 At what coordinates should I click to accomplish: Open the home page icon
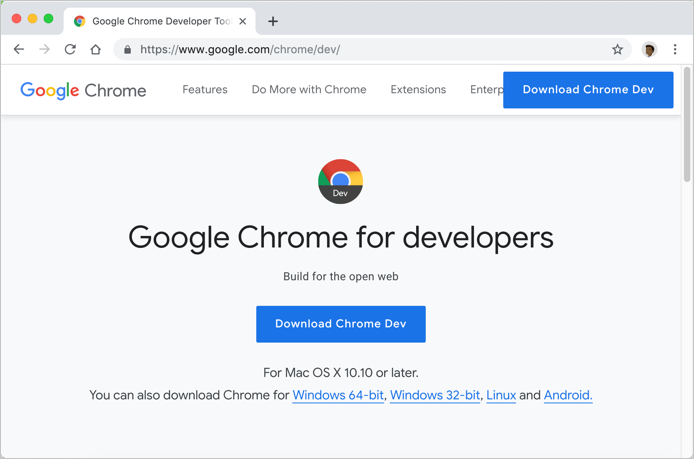pos(96,49)
